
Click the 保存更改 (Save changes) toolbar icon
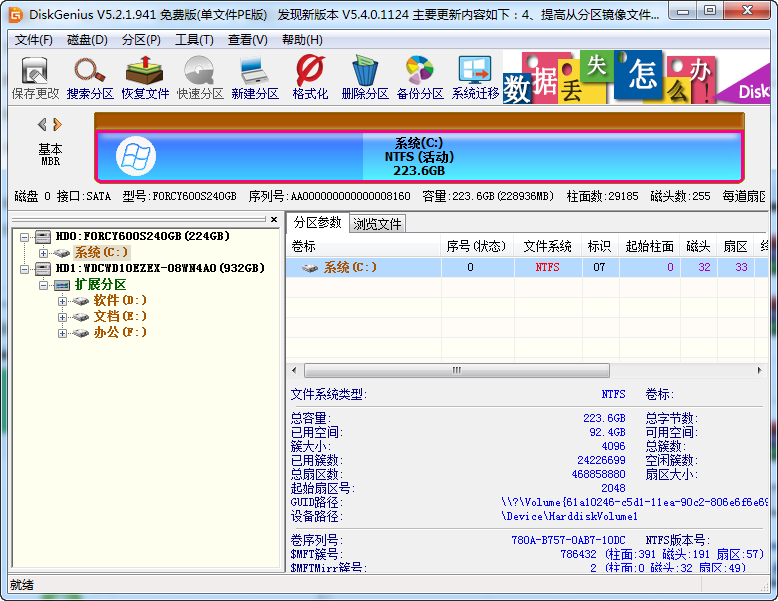(35, 77)
